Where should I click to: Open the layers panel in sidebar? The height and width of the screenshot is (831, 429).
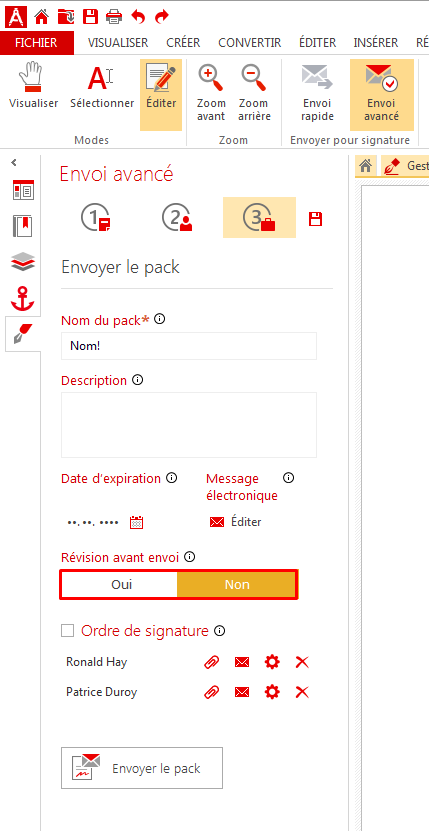pos(23,262)
